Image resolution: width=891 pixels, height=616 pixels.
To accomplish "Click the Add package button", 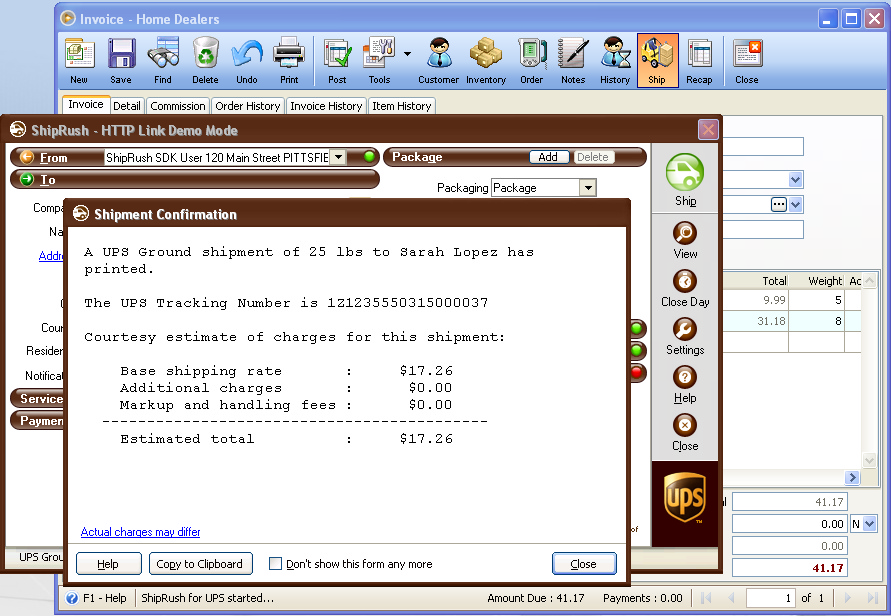I will (548, 157).
